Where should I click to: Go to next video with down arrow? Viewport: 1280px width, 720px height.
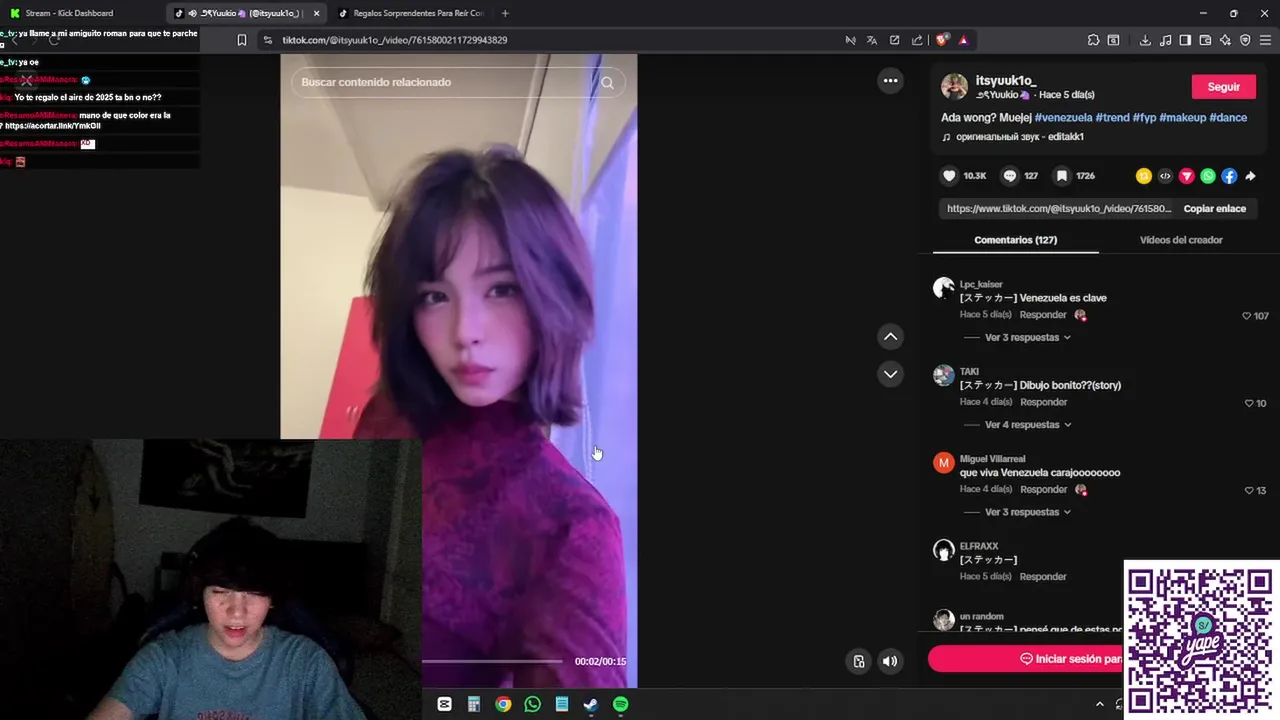pyautogui.click(x=890, y=374)
